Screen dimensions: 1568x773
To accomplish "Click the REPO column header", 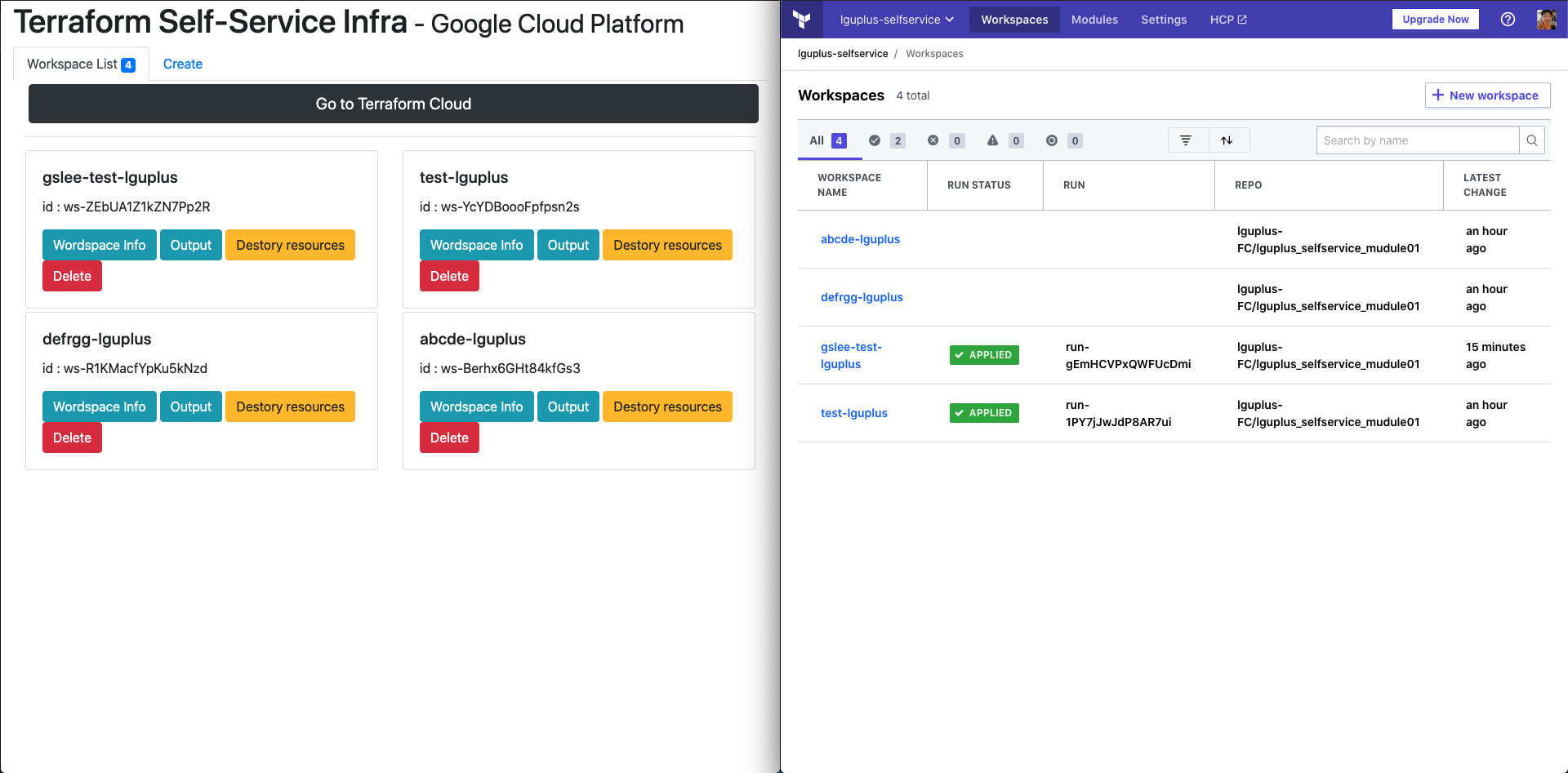I will click(1248, 185).
